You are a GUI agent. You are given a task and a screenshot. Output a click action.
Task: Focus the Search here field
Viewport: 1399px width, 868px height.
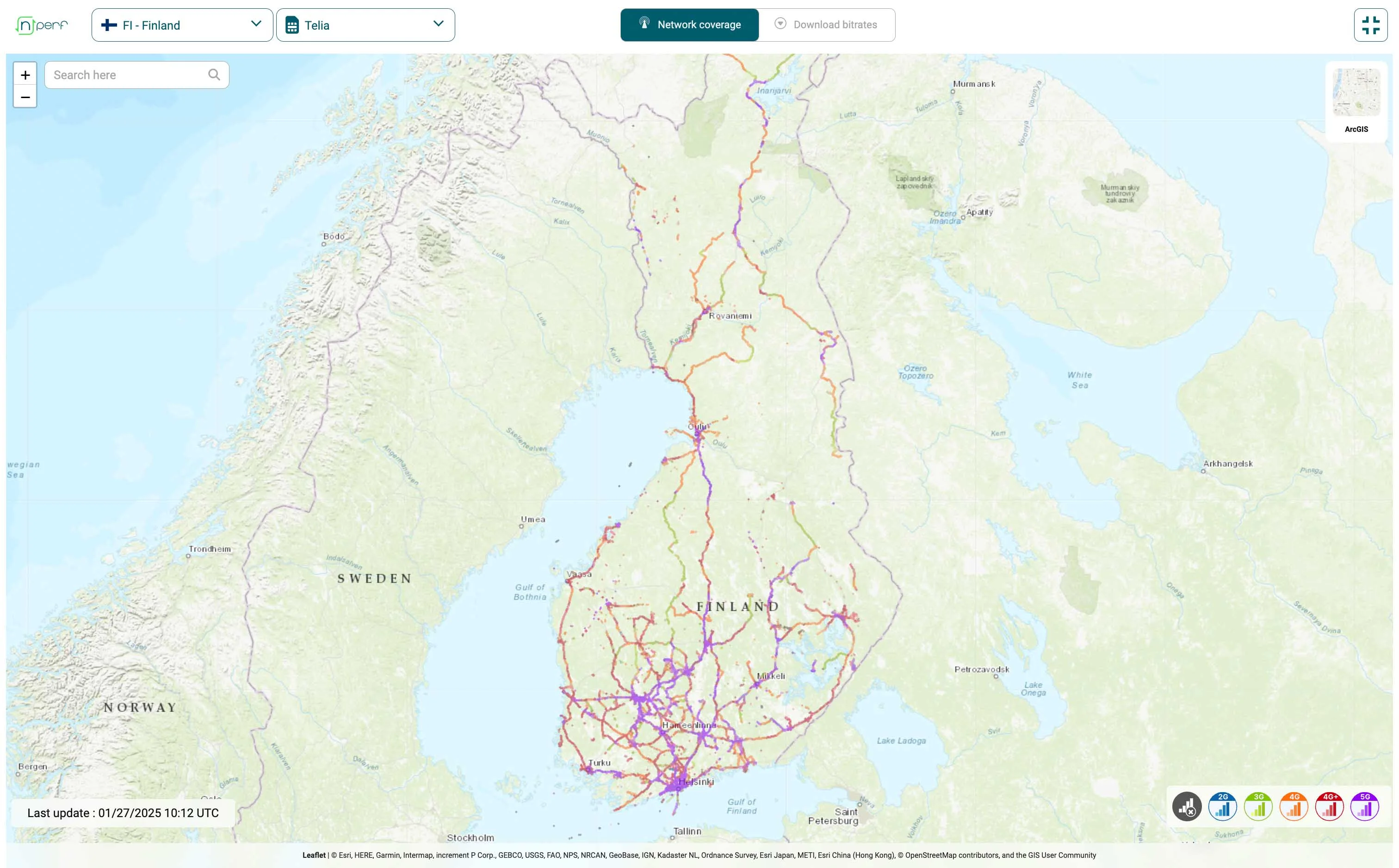[136, 74]
